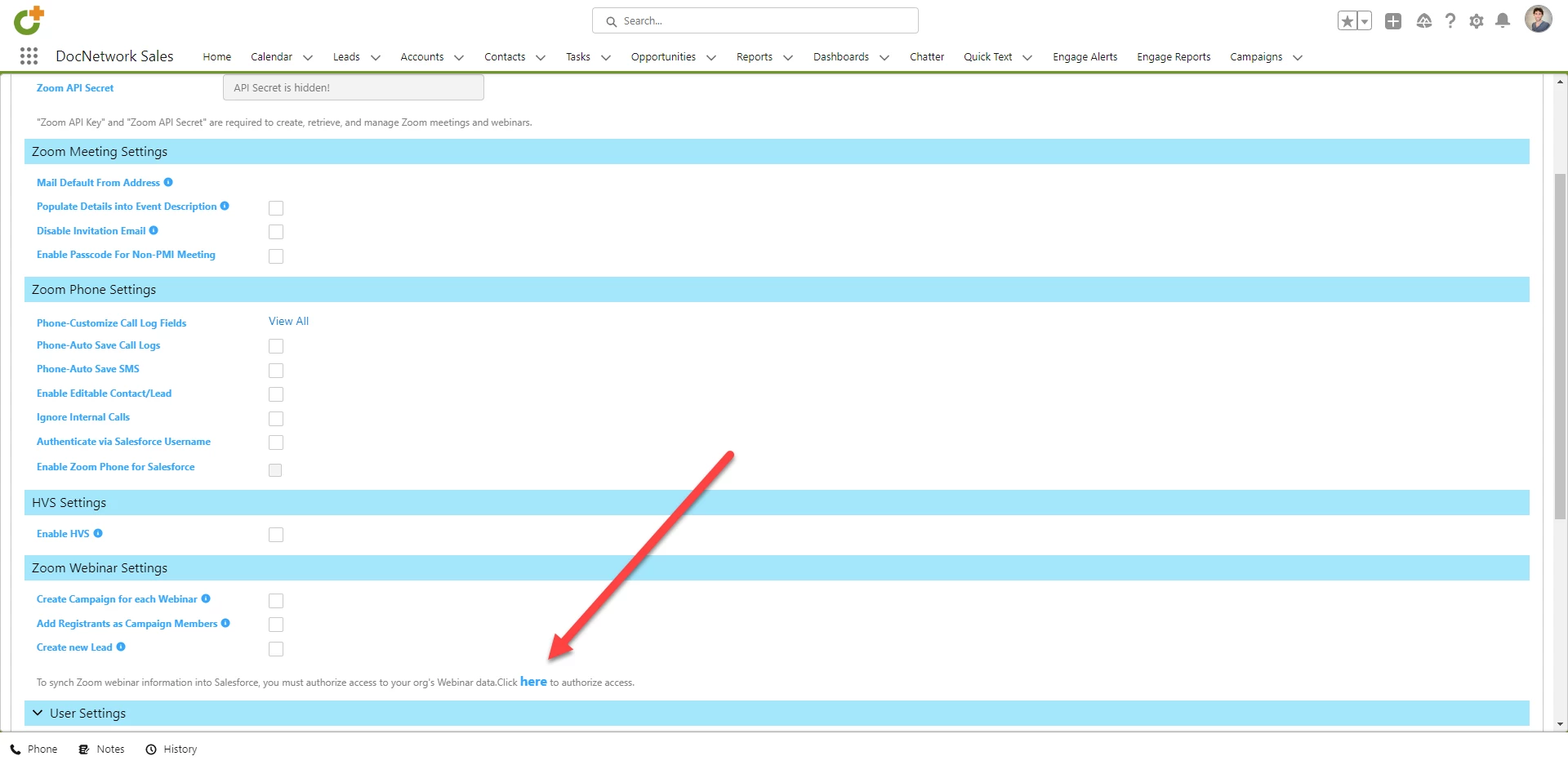Click 'here' to authorize webinar access
Screen dimensions: 1568x765
(x=533, y=682)
